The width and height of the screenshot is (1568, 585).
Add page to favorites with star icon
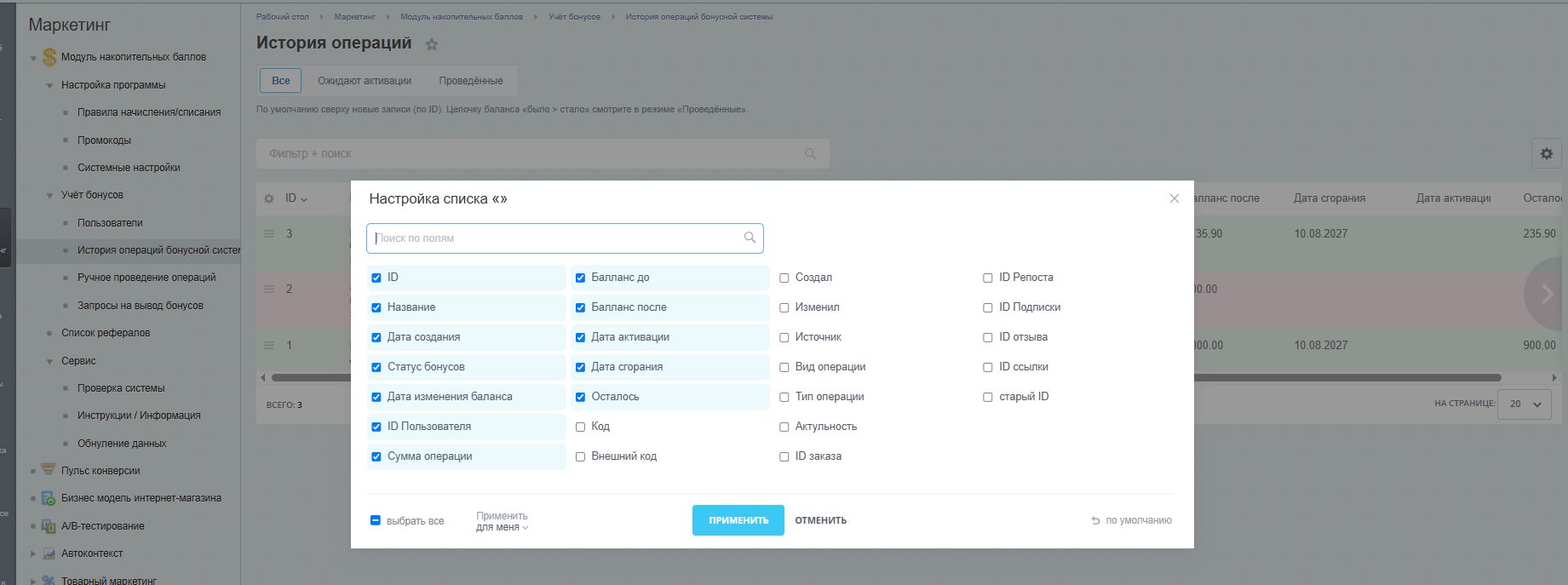(432, 44)
